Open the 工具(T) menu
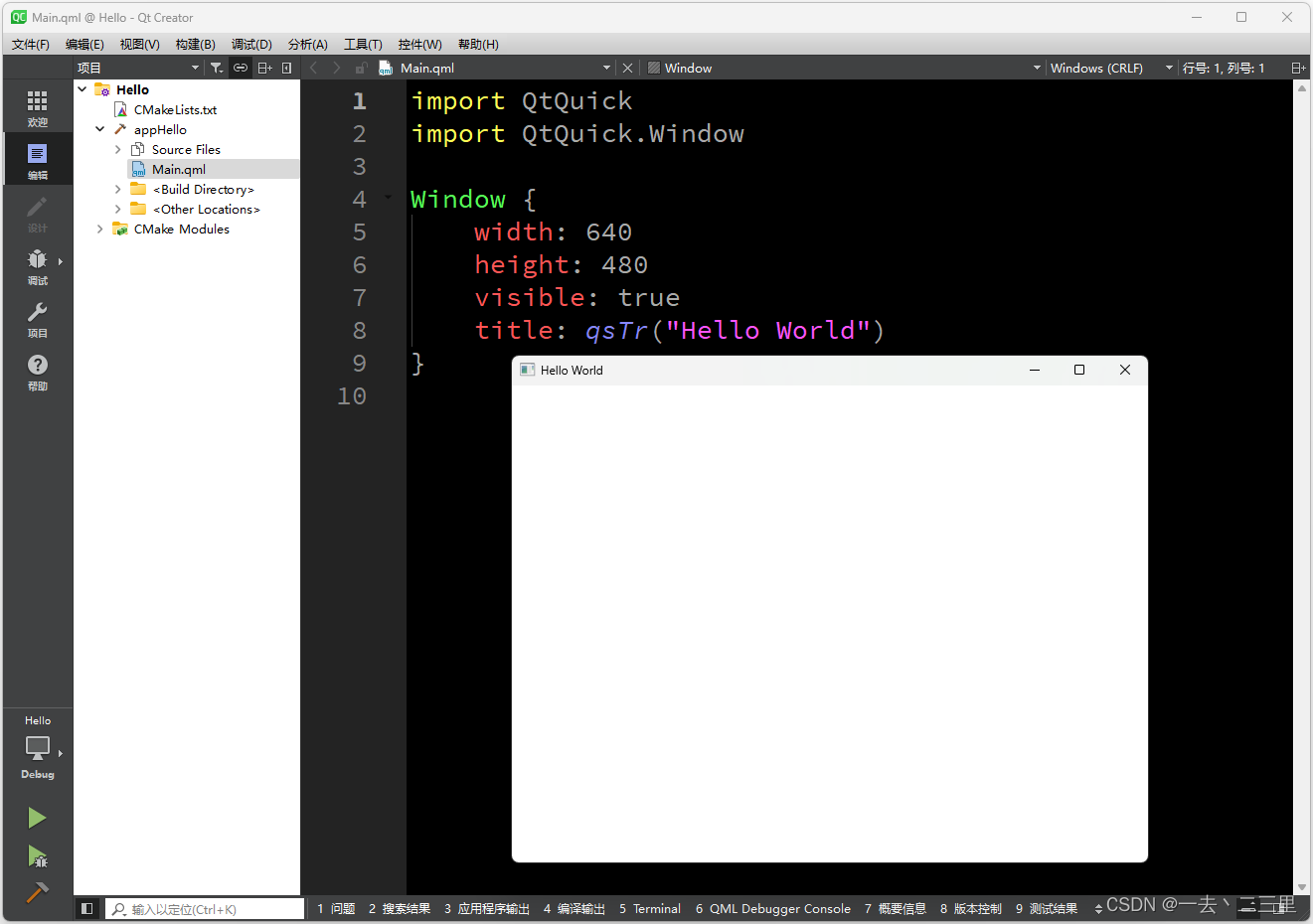The height and width of the screenshot is (924, 1313). tap(363, 44)
